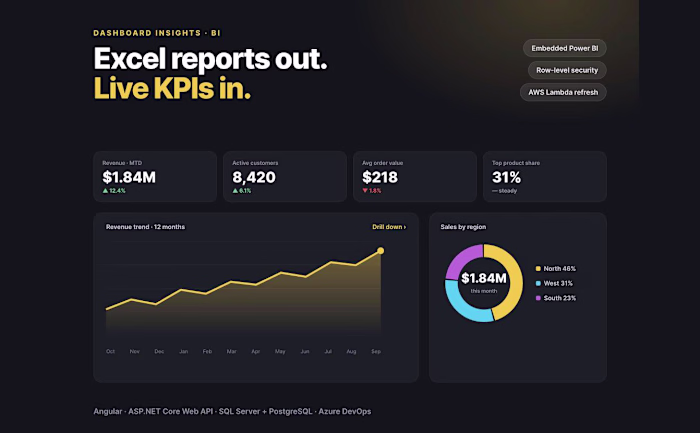
Task: Click the 'Live KPIs in.' headline
Action: point(172,88)
